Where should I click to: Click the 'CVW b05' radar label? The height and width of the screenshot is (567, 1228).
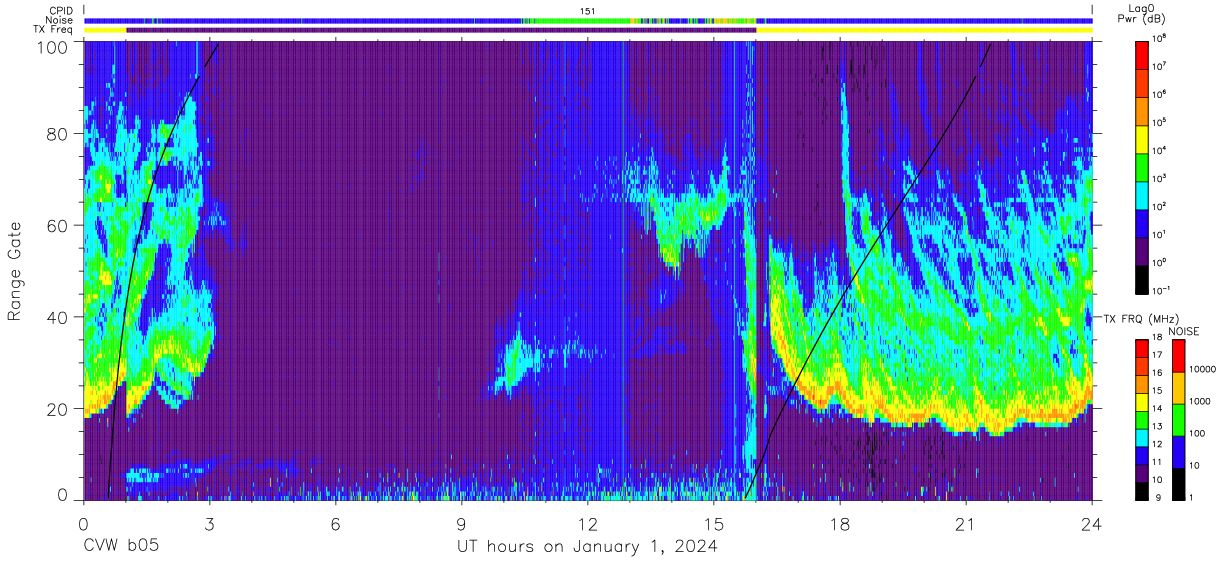point(120,547)
